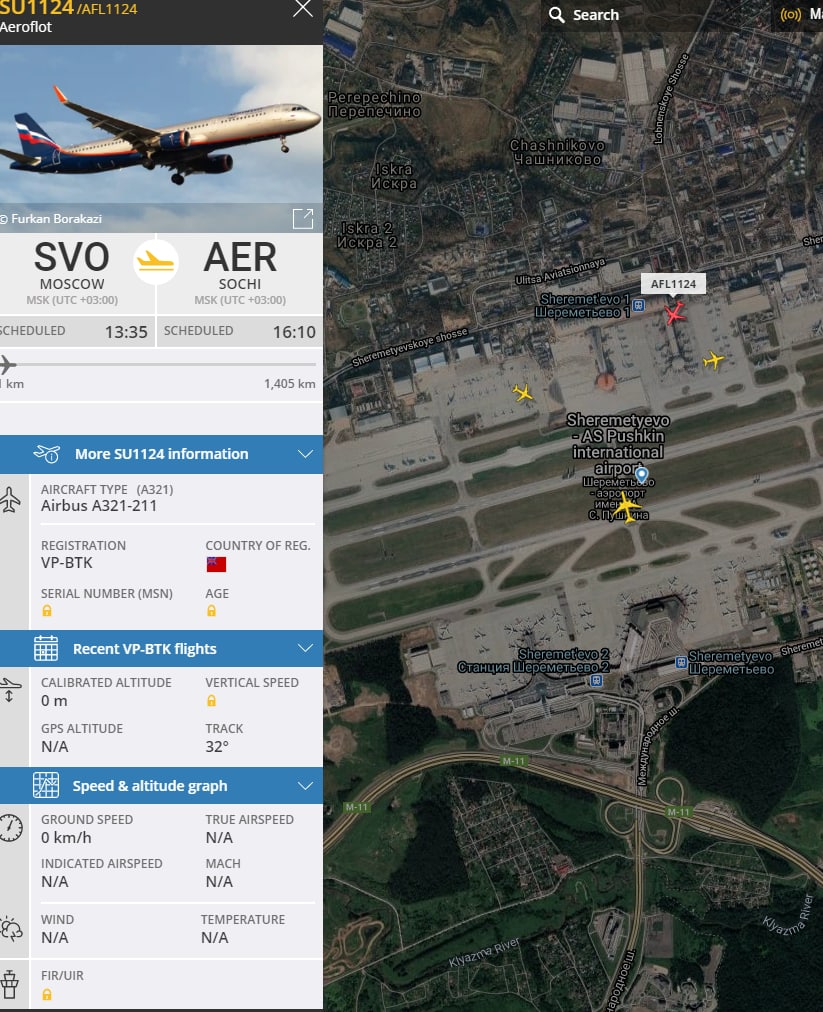
Task: Select the yellow aircraft near western apron
Action: (x=523, y=392)
